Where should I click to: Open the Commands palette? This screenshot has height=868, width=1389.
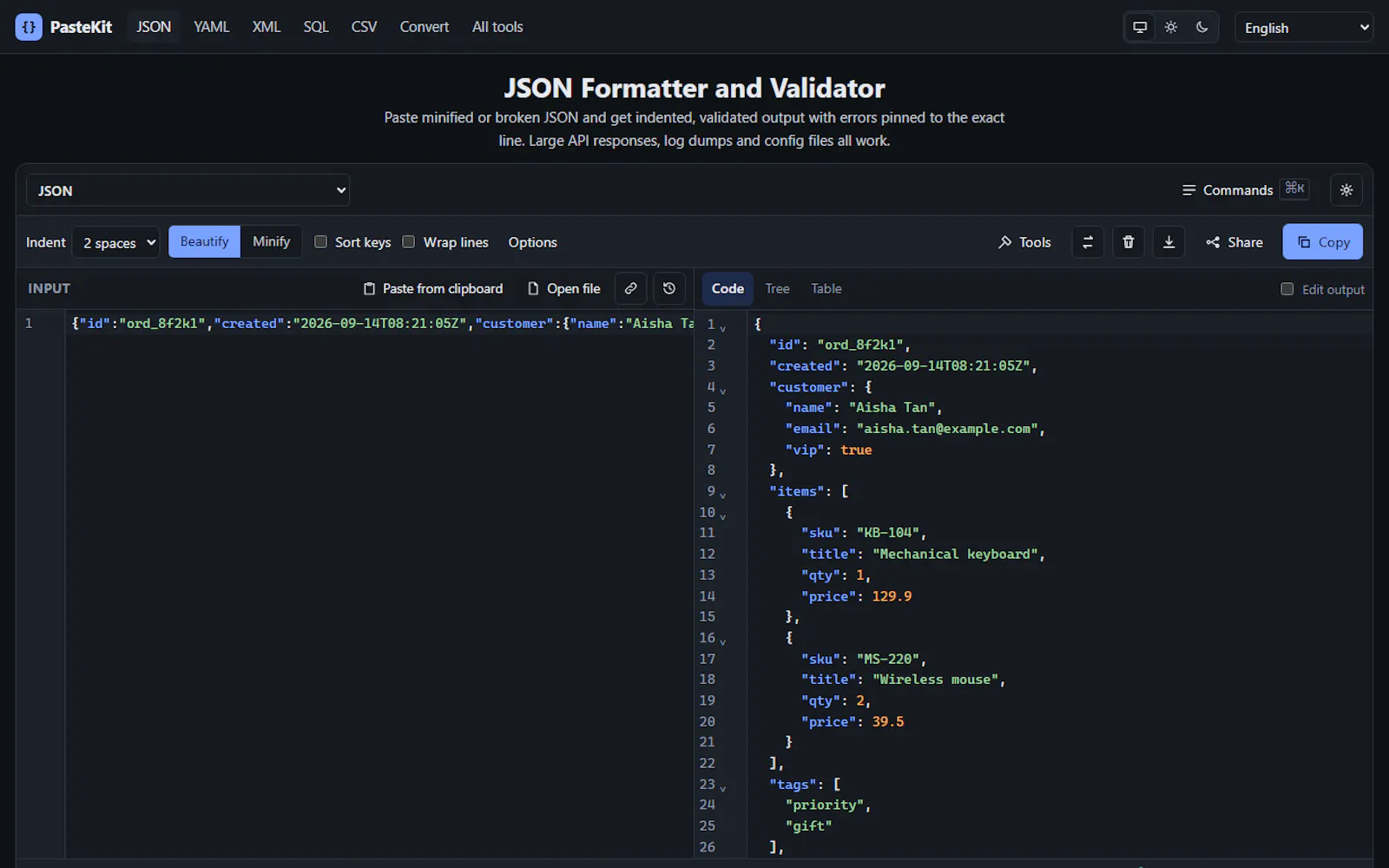pos(1245,190)
